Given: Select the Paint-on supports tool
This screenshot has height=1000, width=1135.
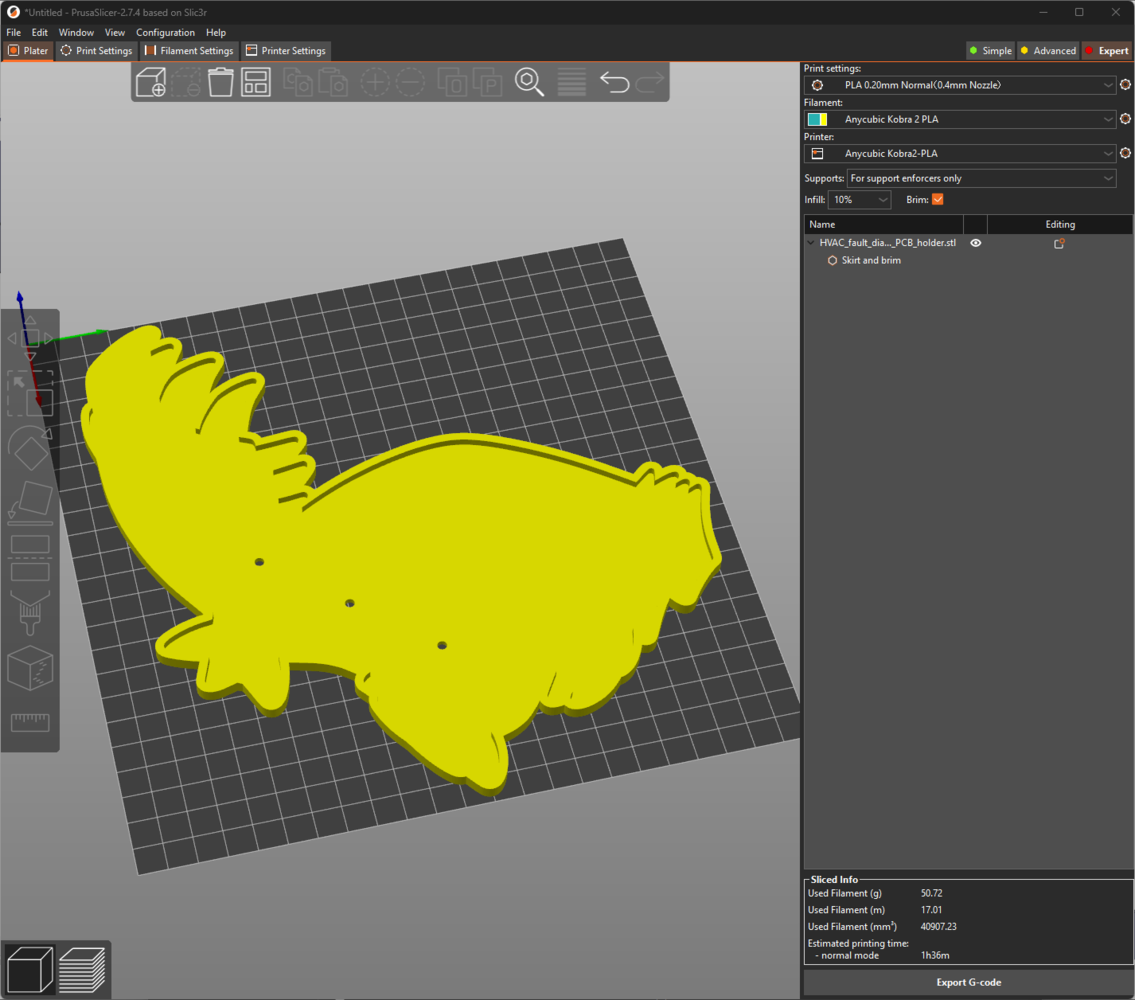Looking at the screenshot, I should tap(29, 611).
